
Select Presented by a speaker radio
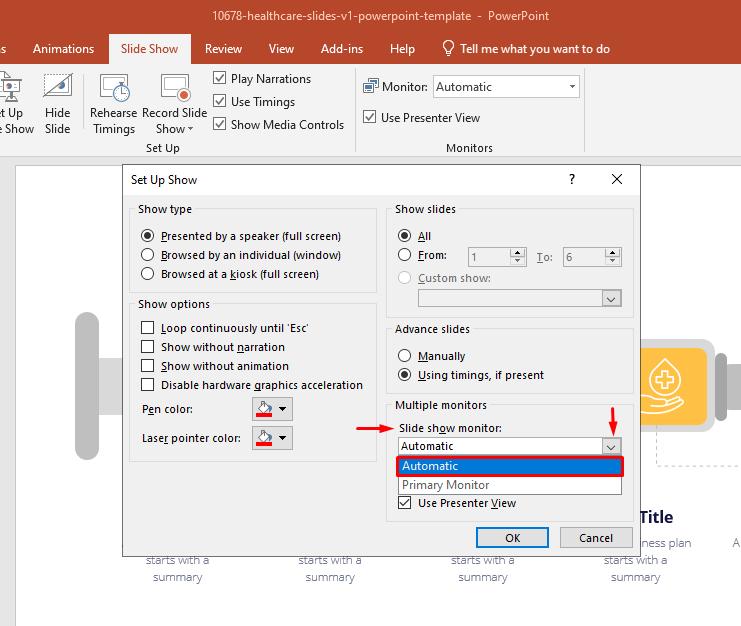(147, 235)
